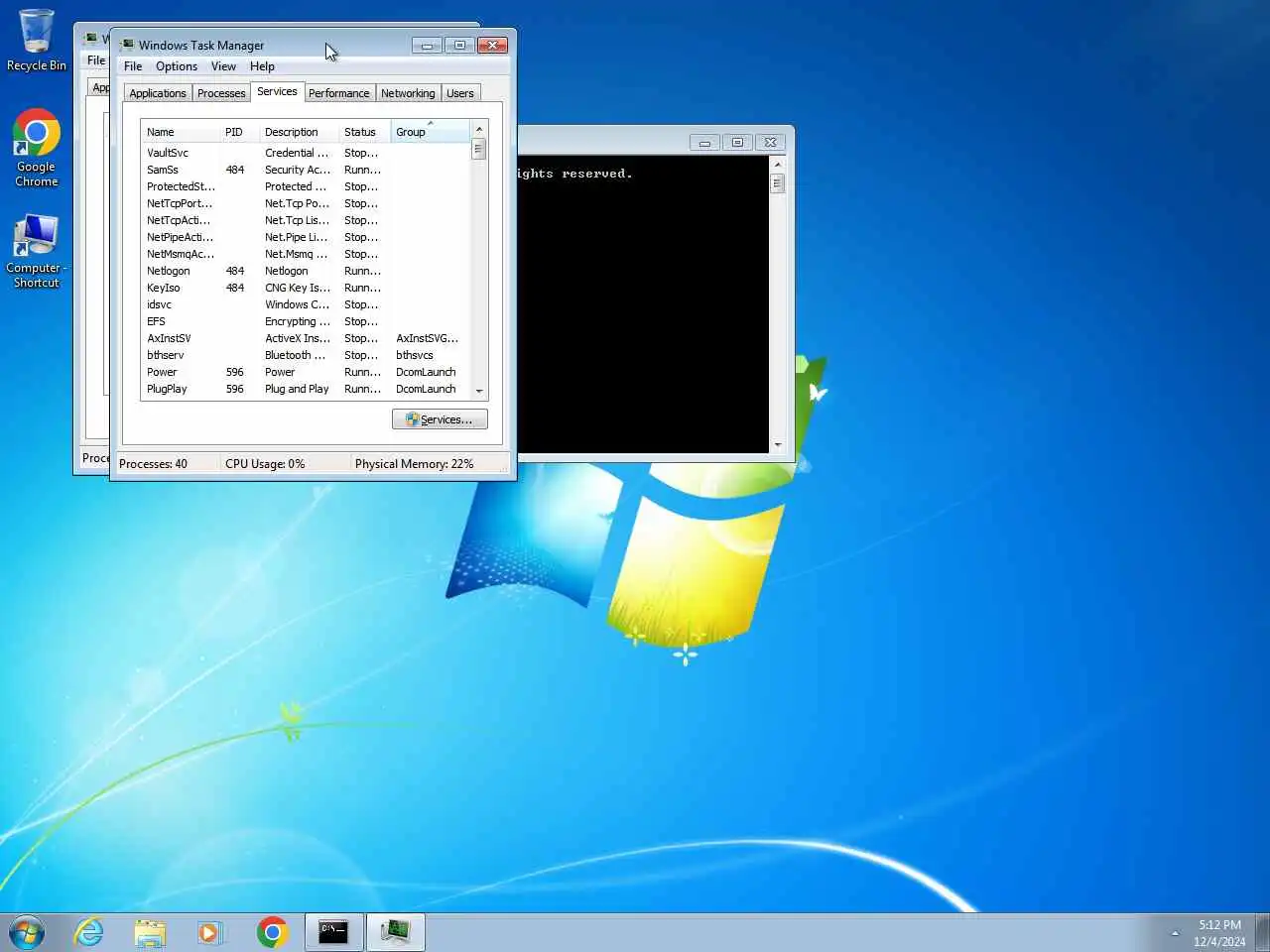1270x952 pixels.
Task: Click Task Manager title bar icon
Action: coord(127,45)
